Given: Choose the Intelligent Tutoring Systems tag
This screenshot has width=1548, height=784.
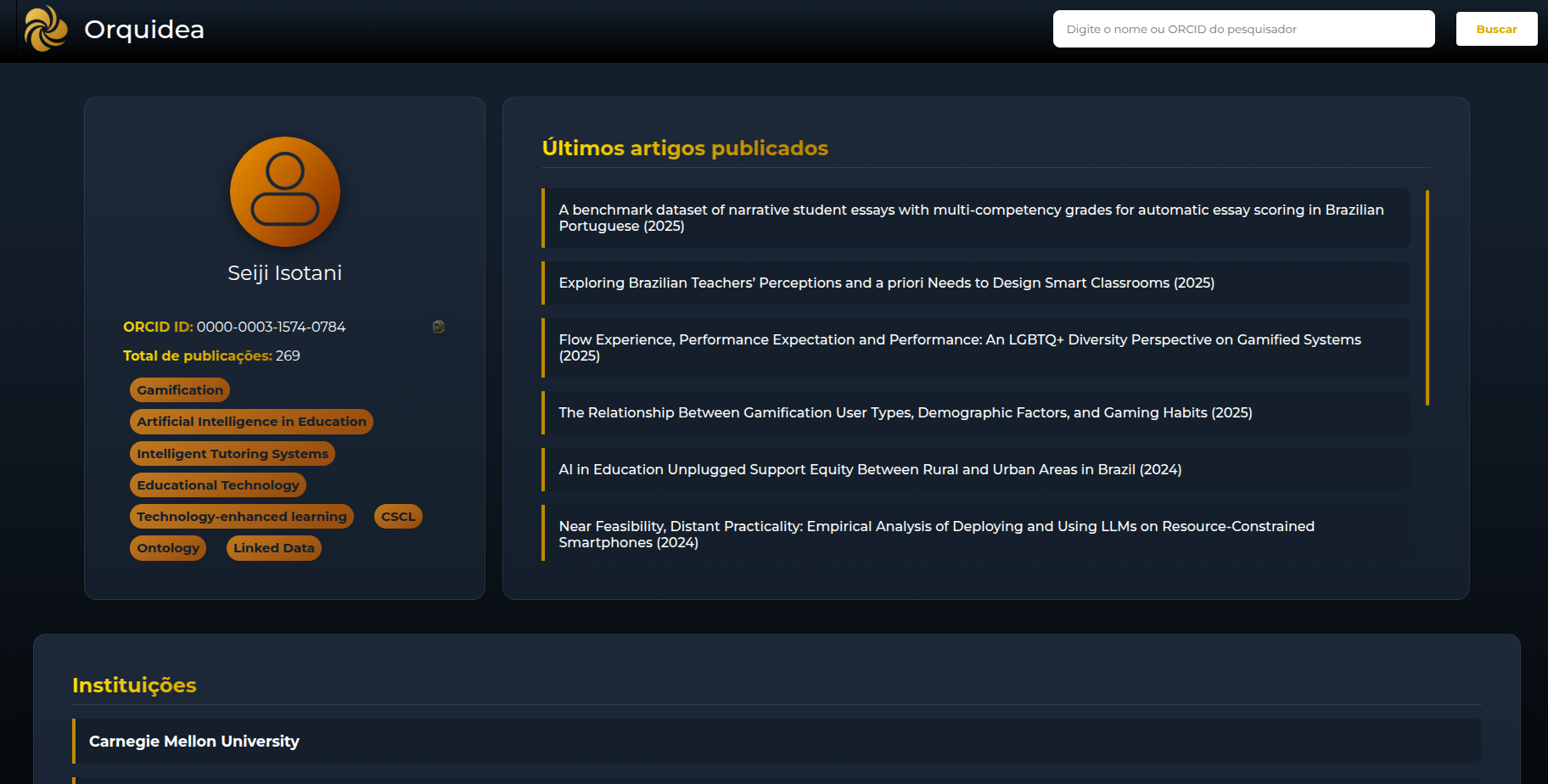Looking at the screenshot, I should point(233,454).
